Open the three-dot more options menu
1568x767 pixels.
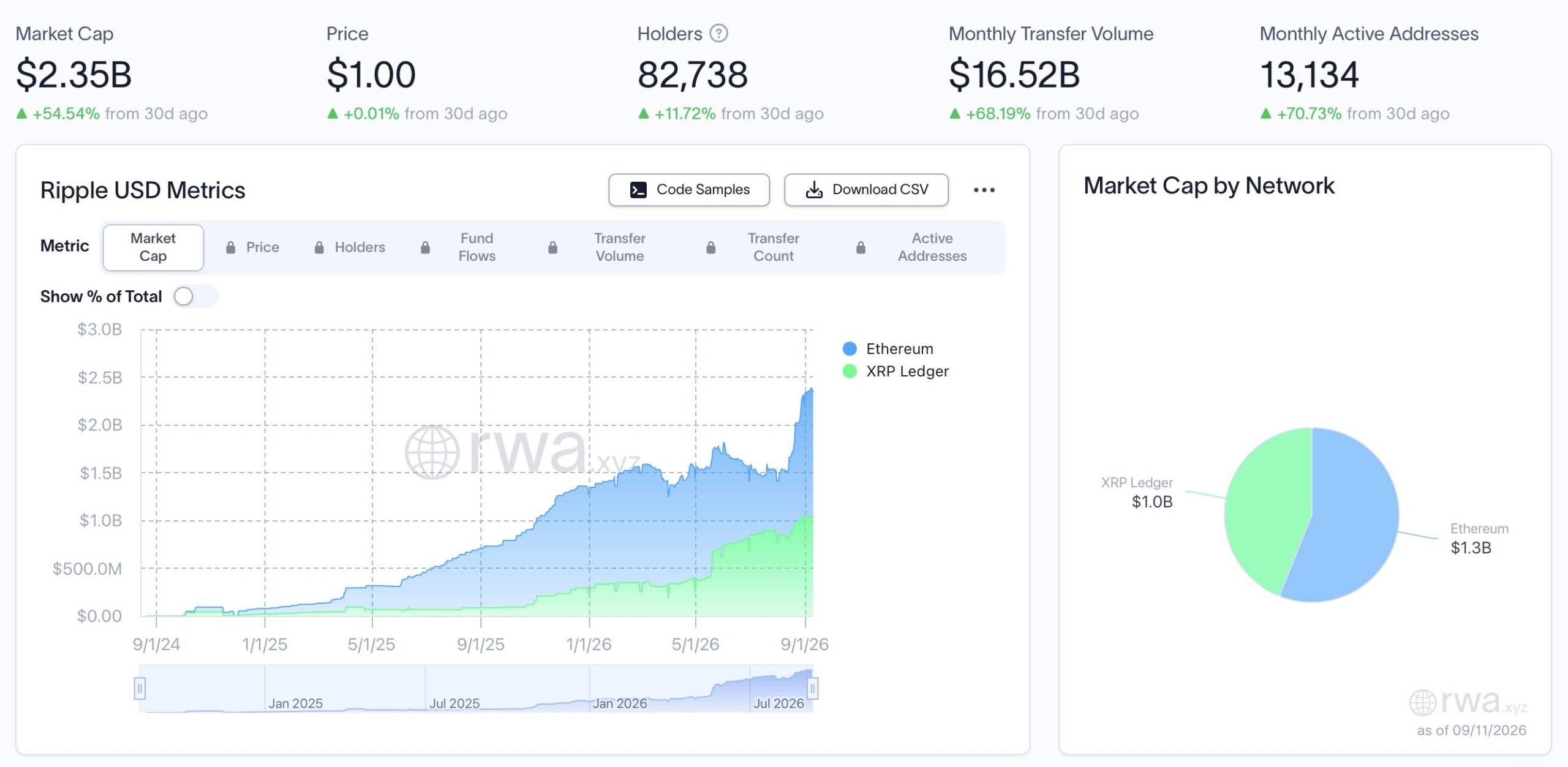coord(984,190)
